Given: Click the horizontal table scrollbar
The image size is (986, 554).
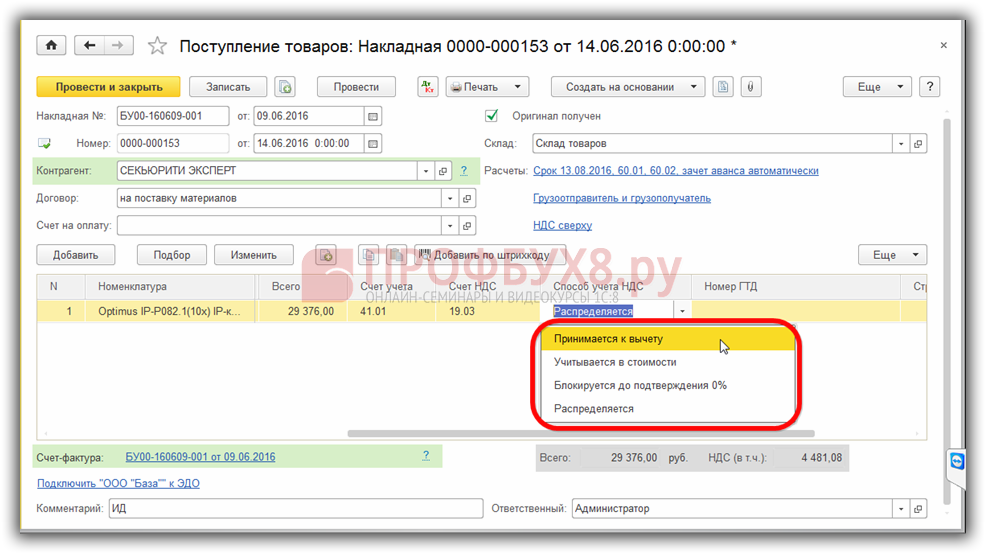Looking at the screenshot, I should pyautogui.click(x=580, y=434).
